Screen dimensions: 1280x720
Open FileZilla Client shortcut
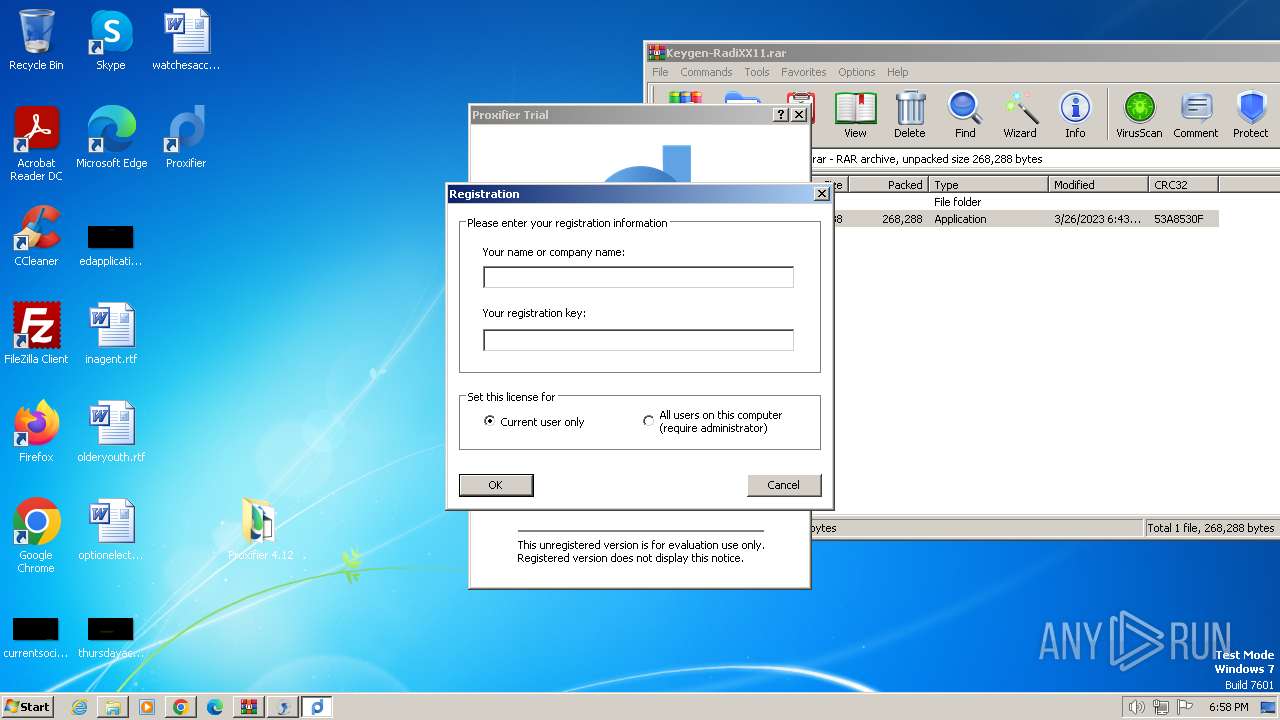coord(36,334)
